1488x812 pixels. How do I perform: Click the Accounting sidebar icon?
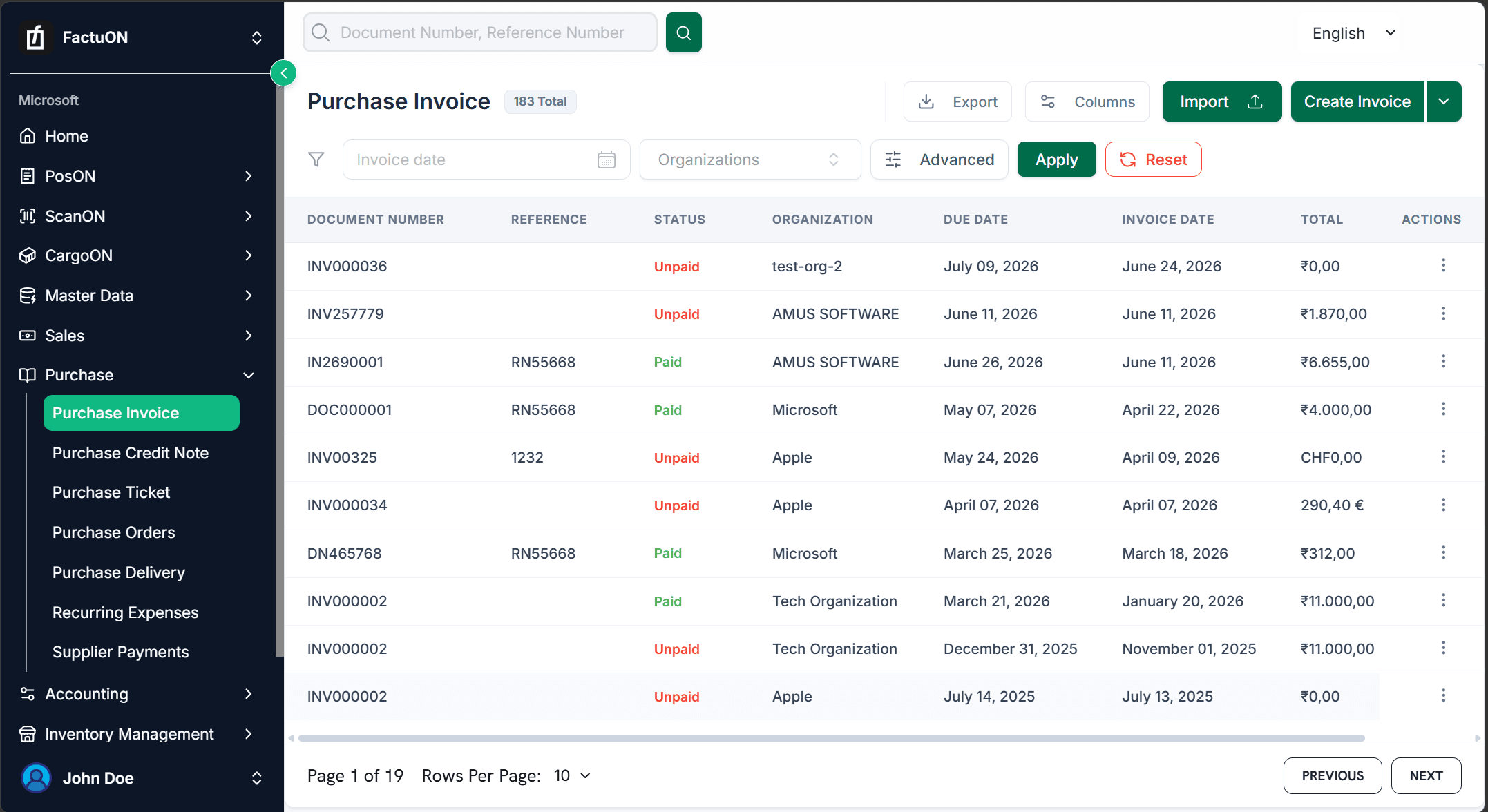28,694
